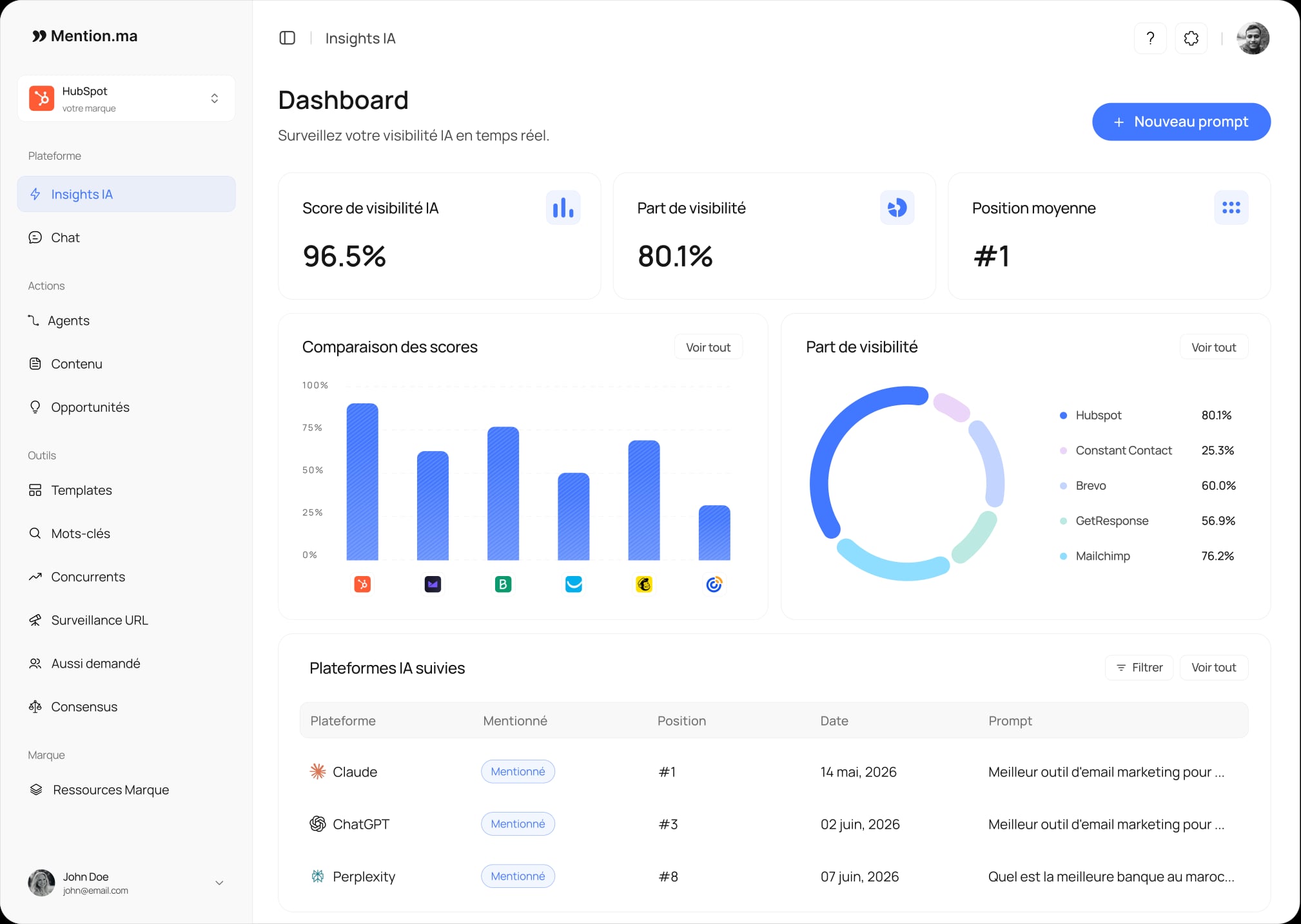Click the Mentionné badge in the Claude row
1301x924 pixels.
[518, 771]
